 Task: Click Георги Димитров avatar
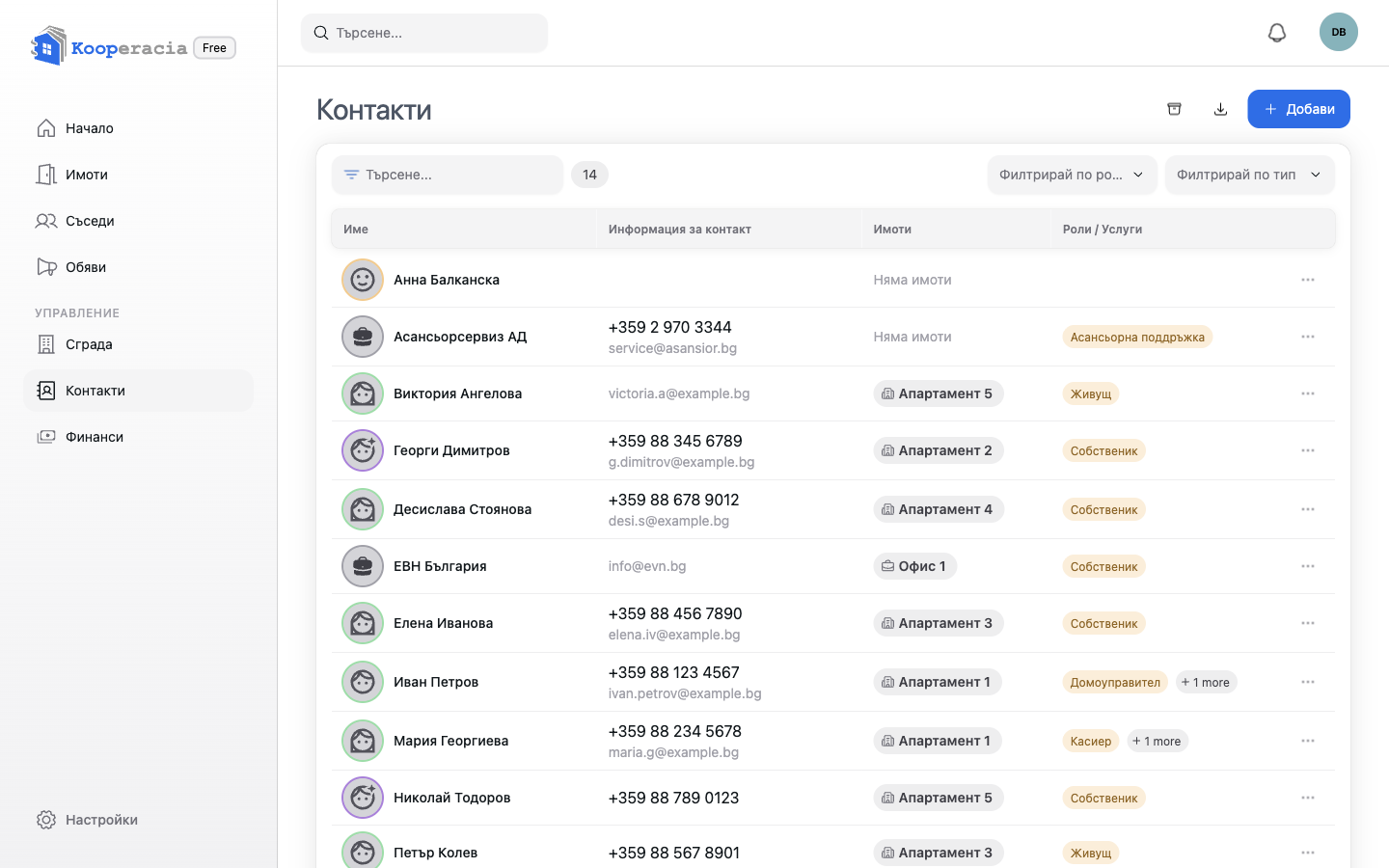pos(363,450)
